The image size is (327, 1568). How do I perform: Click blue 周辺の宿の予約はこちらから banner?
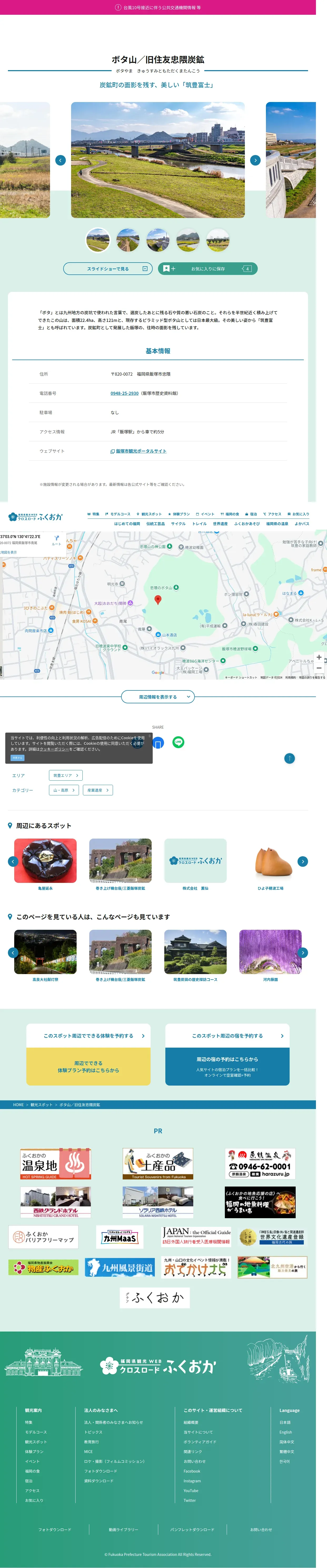tap(227, 1066)
